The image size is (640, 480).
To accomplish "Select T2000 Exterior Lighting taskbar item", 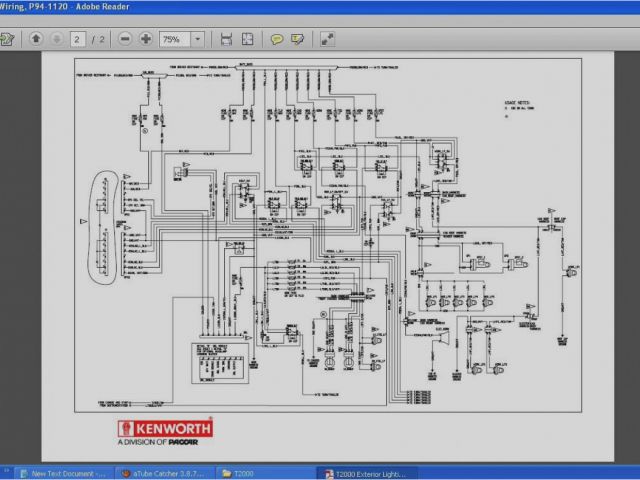I will pyautogui.click(x=367, y=472).
